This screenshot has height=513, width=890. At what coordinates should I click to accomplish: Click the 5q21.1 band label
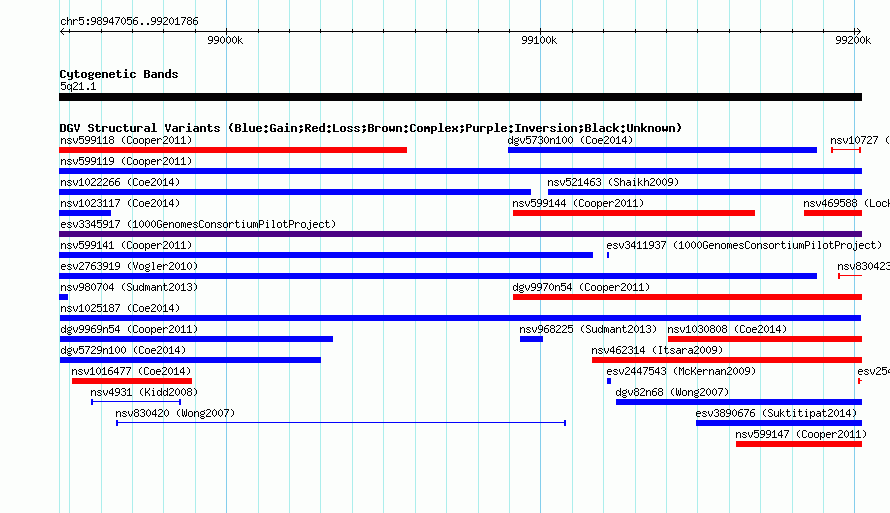click(78, 86)
